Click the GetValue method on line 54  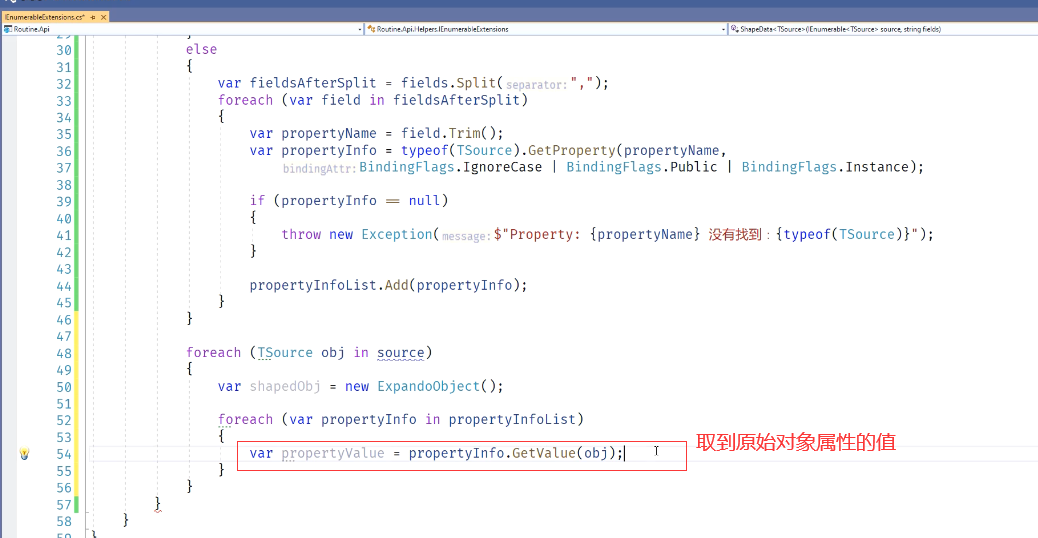(x=543, y=453)
